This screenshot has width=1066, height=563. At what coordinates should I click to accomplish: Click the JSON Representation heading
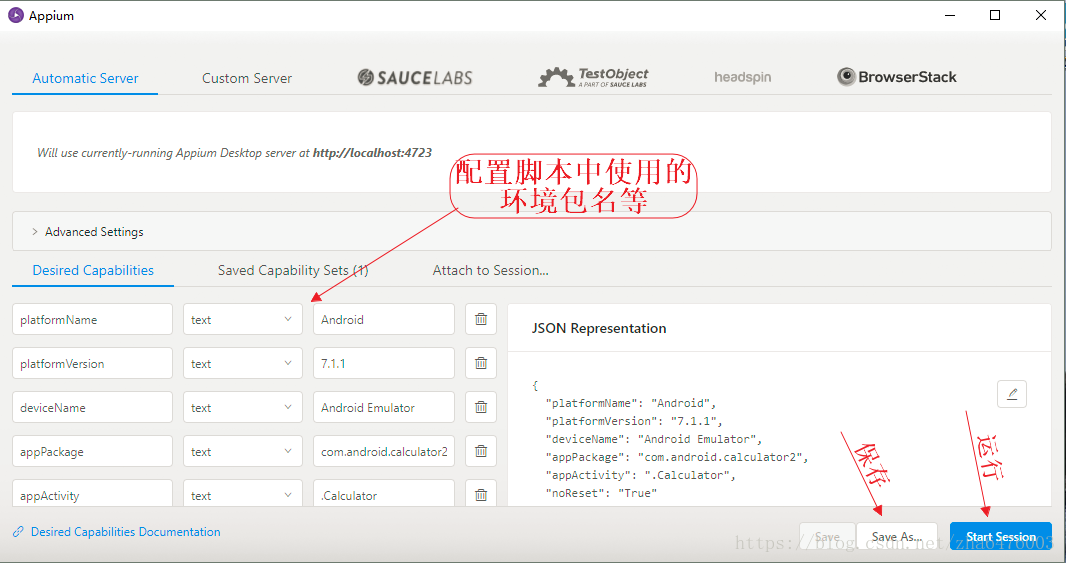599,328
